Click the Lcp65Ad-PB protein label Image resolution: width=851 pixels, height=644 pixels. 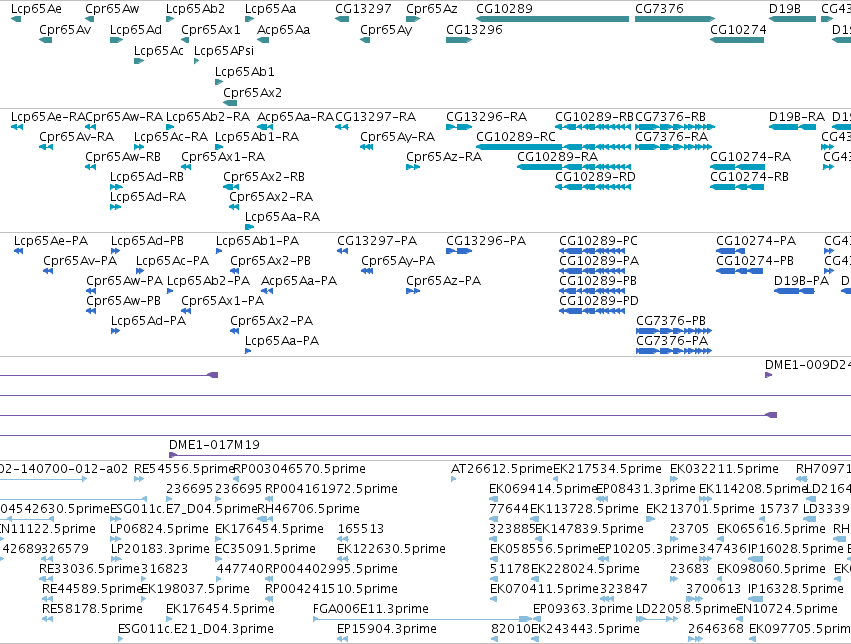(147, 241)
